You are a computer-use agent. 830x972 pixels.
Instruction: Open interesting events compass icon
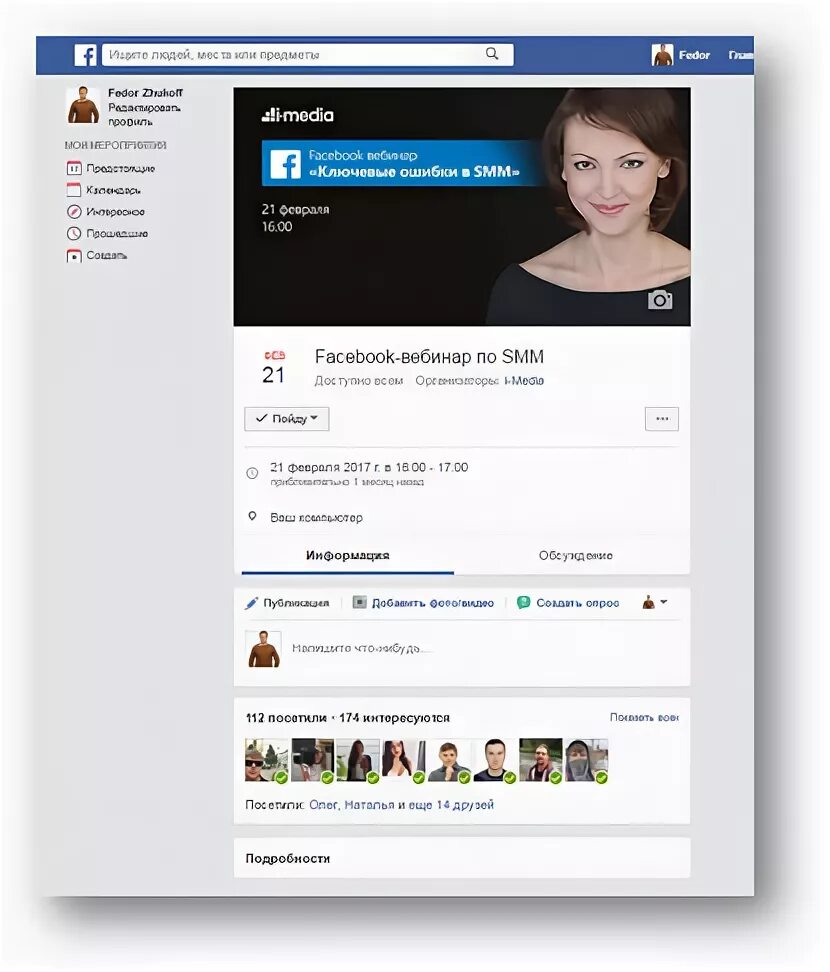74,211
